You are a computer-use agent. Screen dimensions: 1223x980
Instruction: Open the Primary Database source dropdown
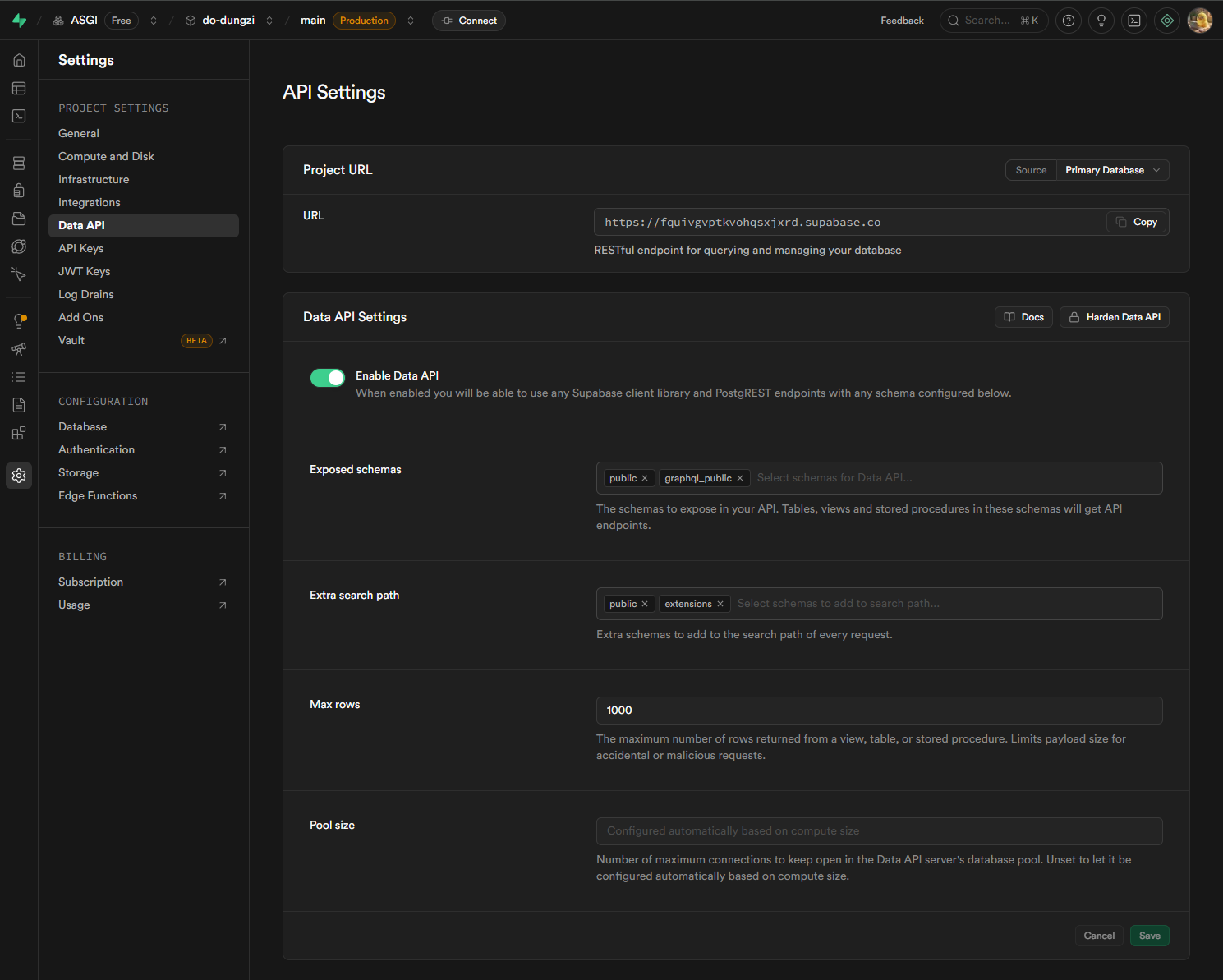click(x=1112, y=170)
